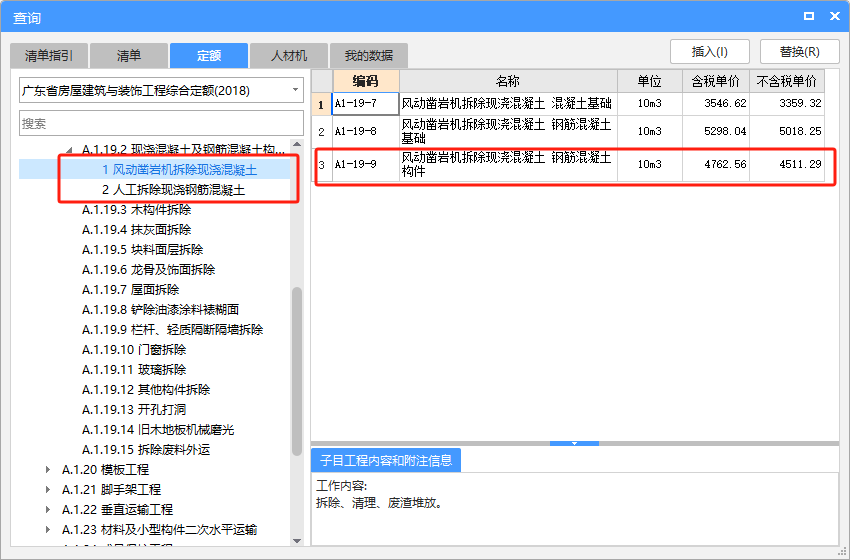This screenshot has width=850, height=560.
Task: Expand the A.1.22 垂直运输工程 node
Action: point(48,510)
